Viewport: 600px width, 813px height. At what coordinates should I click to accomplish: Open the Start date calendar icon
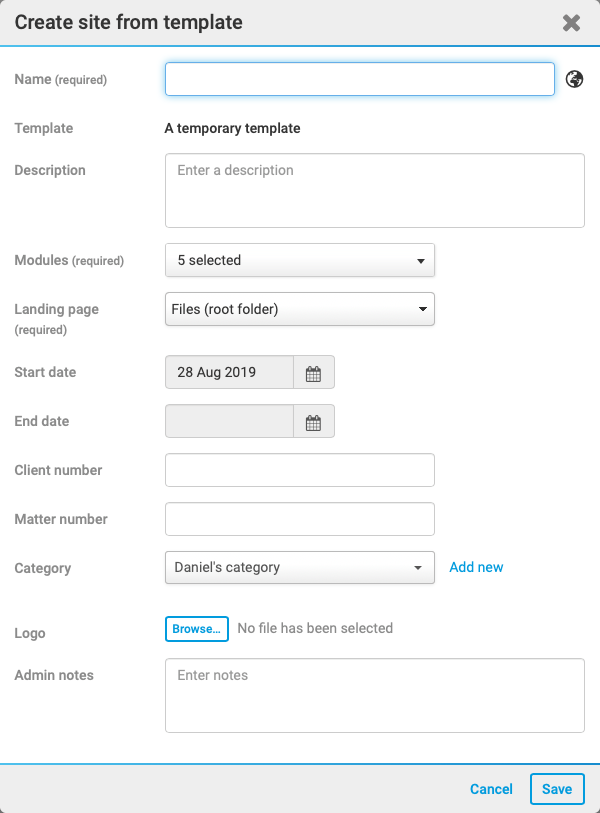point(314,372)
